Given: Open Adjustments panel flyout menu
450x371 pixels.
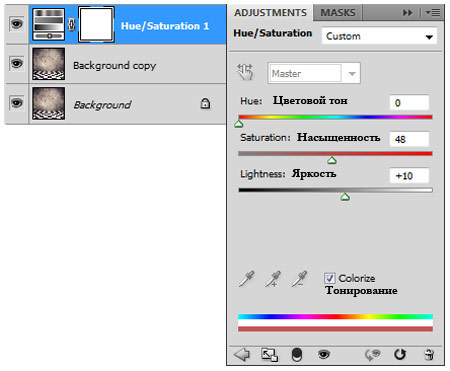Looking at the screenshot, I should pyautogui.click(x=433, y=13).
